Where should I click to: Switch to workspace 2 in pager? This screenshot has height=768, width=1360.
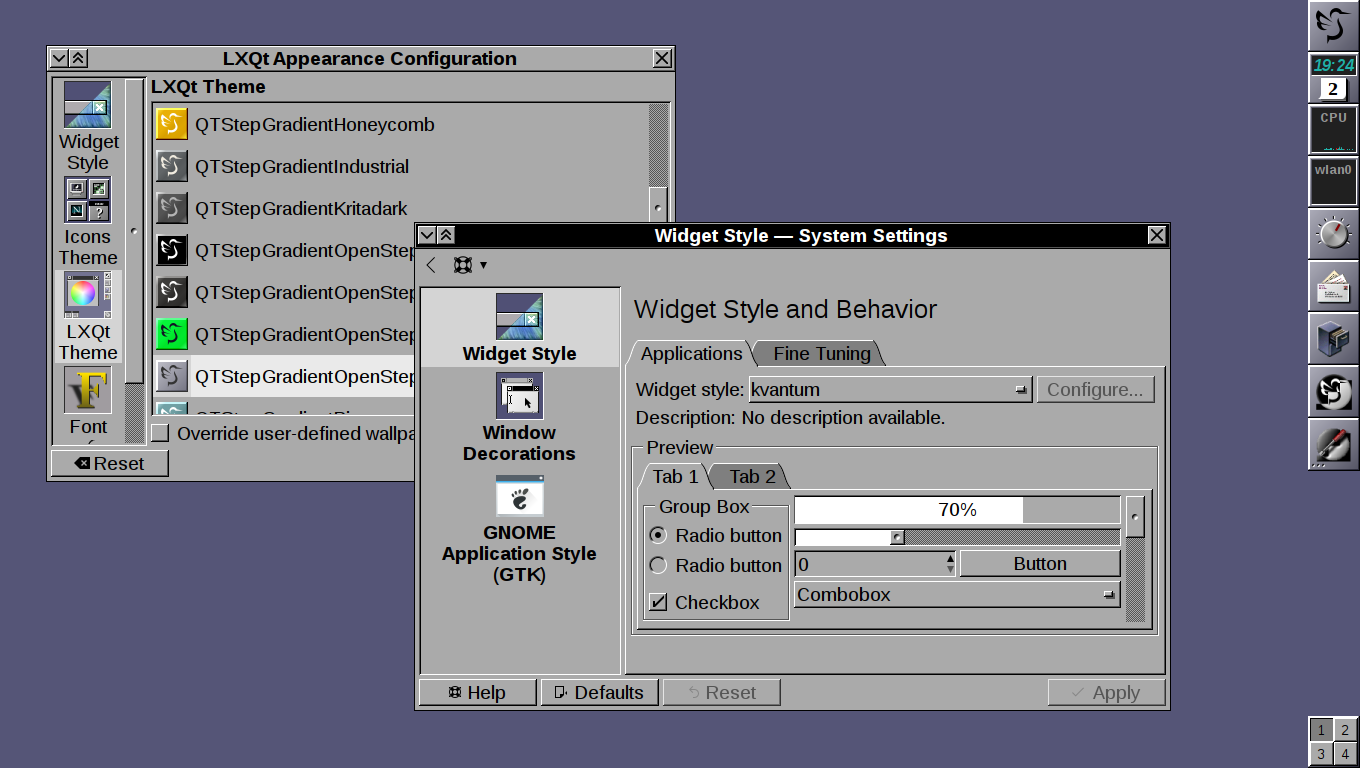pyautogui.click(x=1345, y=730)
